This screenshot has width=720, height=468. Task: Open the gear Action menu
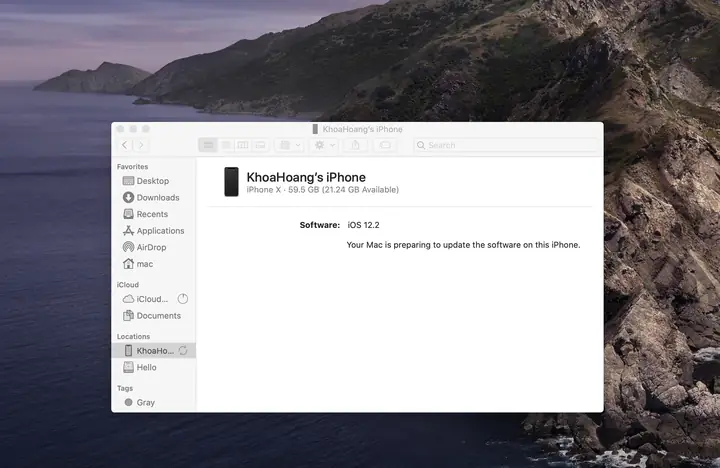324,145
